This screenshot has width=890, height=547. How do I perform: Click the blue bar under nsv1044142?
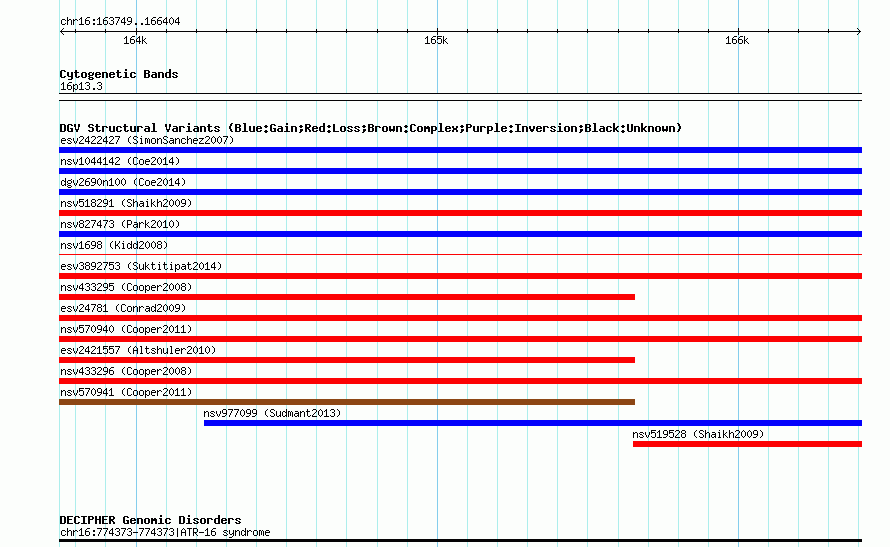pos(460,171)
